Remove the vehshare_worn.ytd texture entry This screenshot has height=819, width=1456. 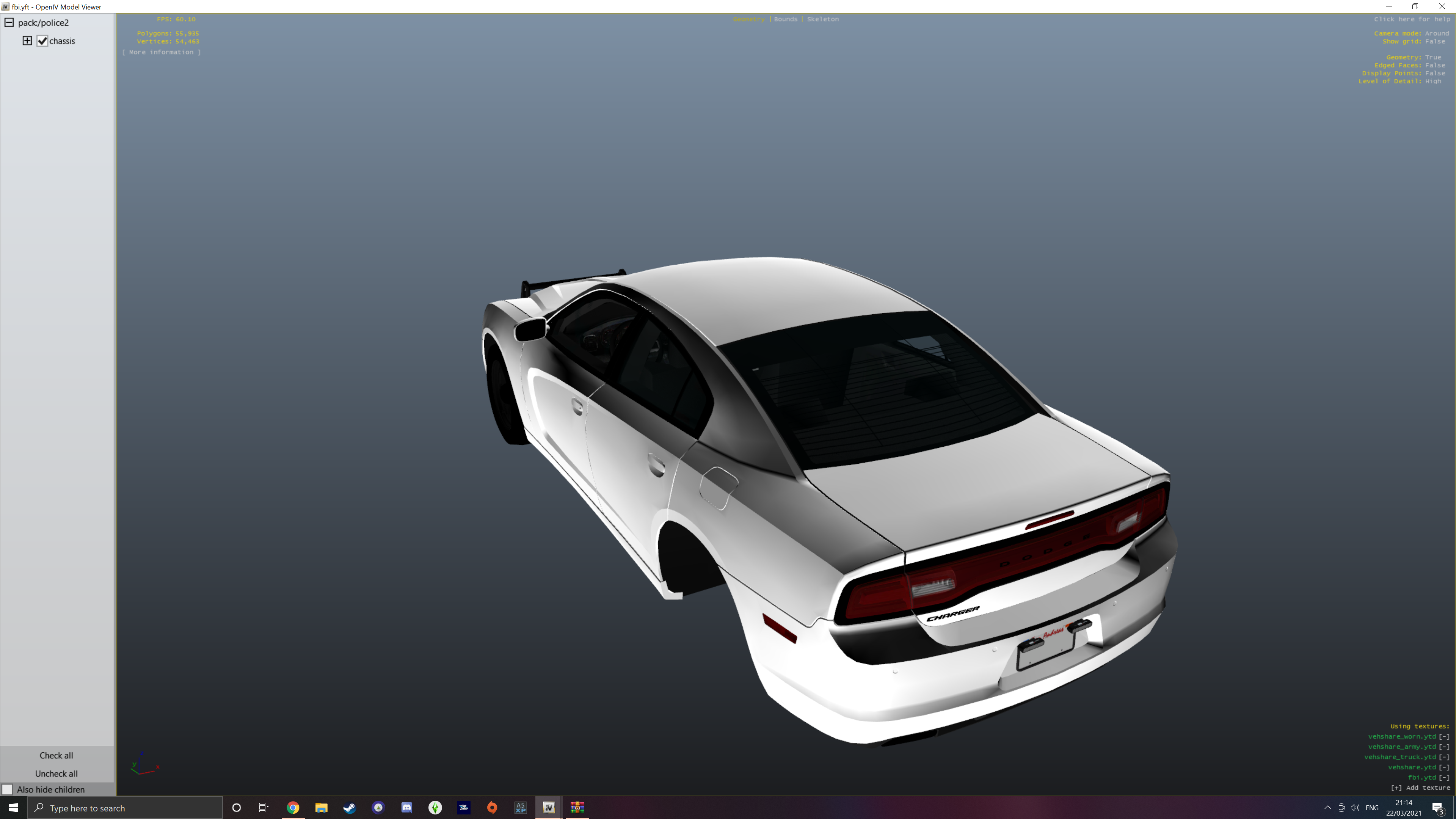pyautogui.click(x=1443, y=736)
